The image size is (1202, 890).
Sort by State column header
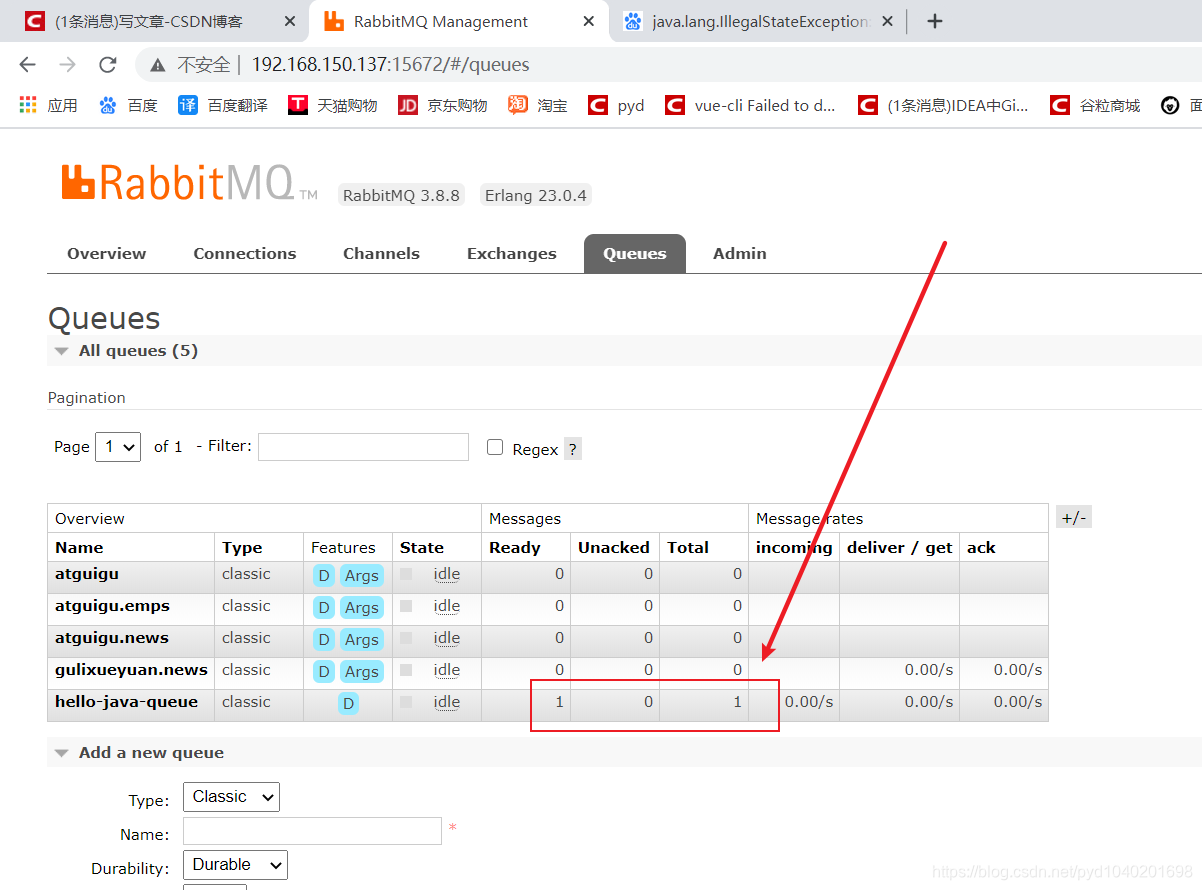[422, 548]
